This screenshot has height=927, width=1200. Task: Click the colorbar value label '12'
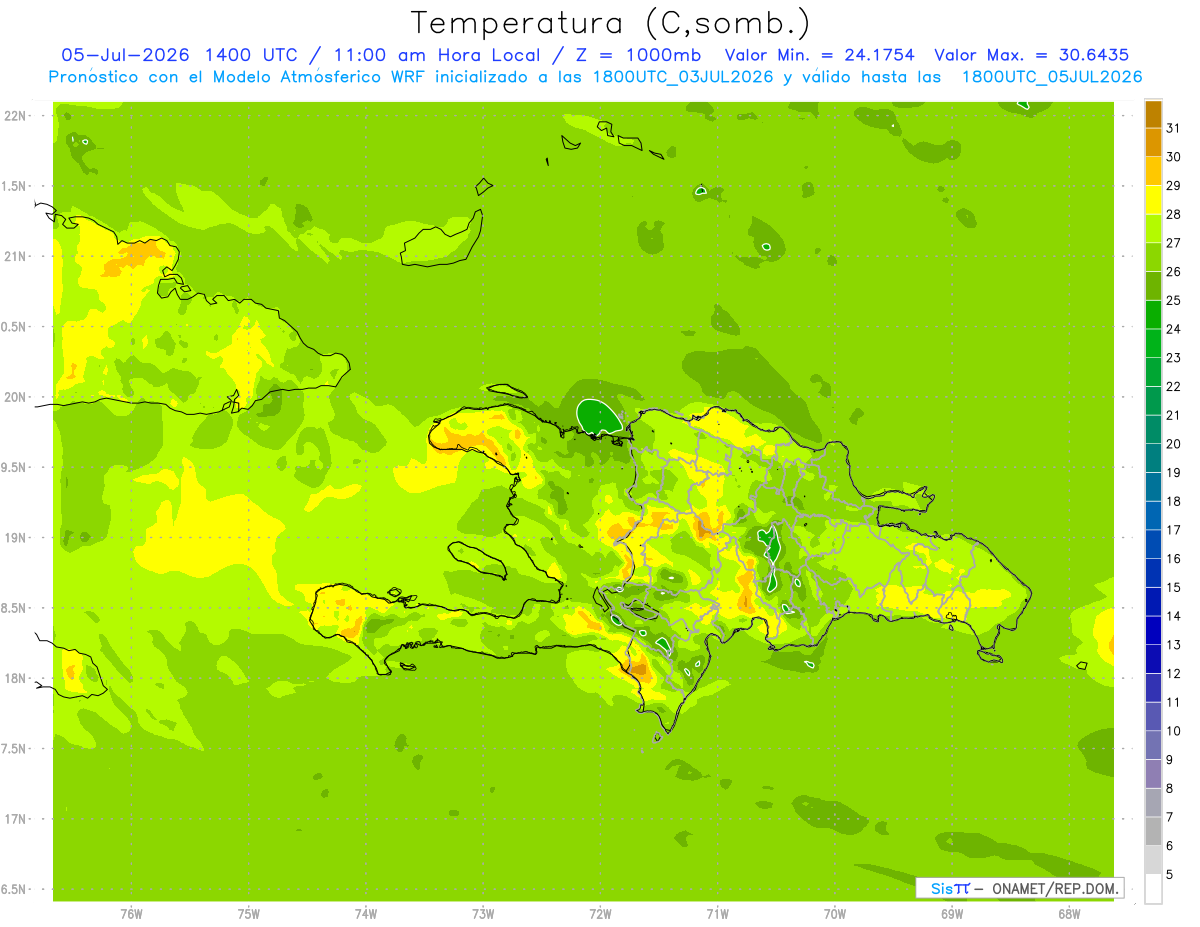click(1173, 673)
